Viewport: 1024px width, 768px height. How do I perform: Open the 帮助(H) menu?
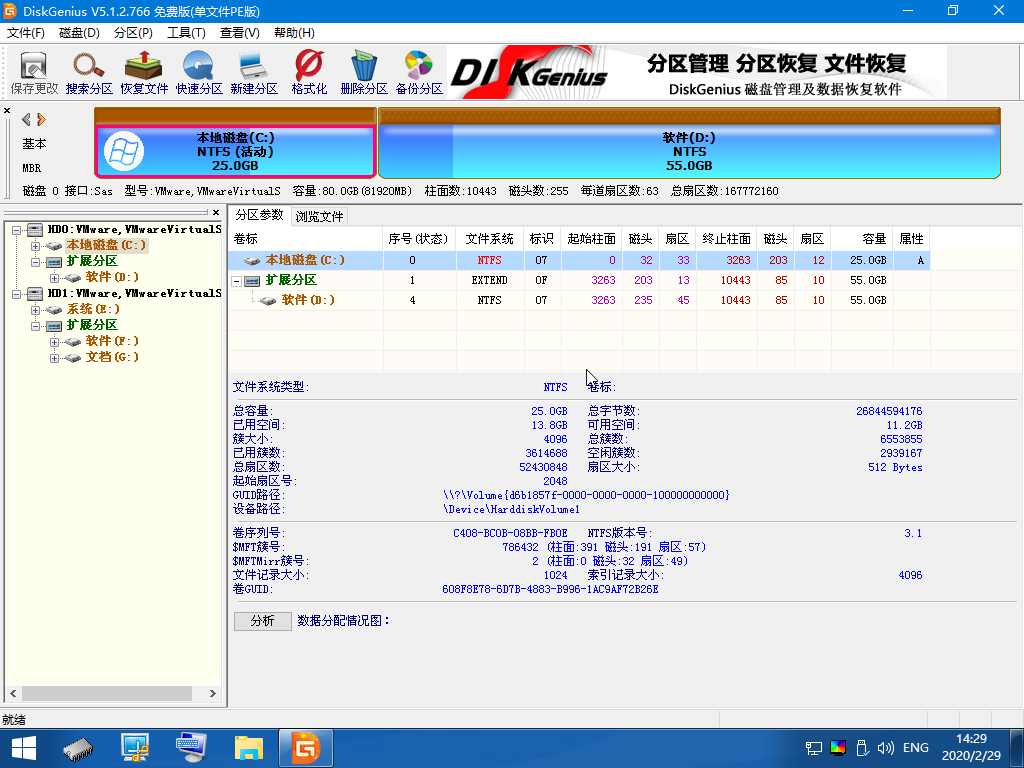tap(294, 33)
